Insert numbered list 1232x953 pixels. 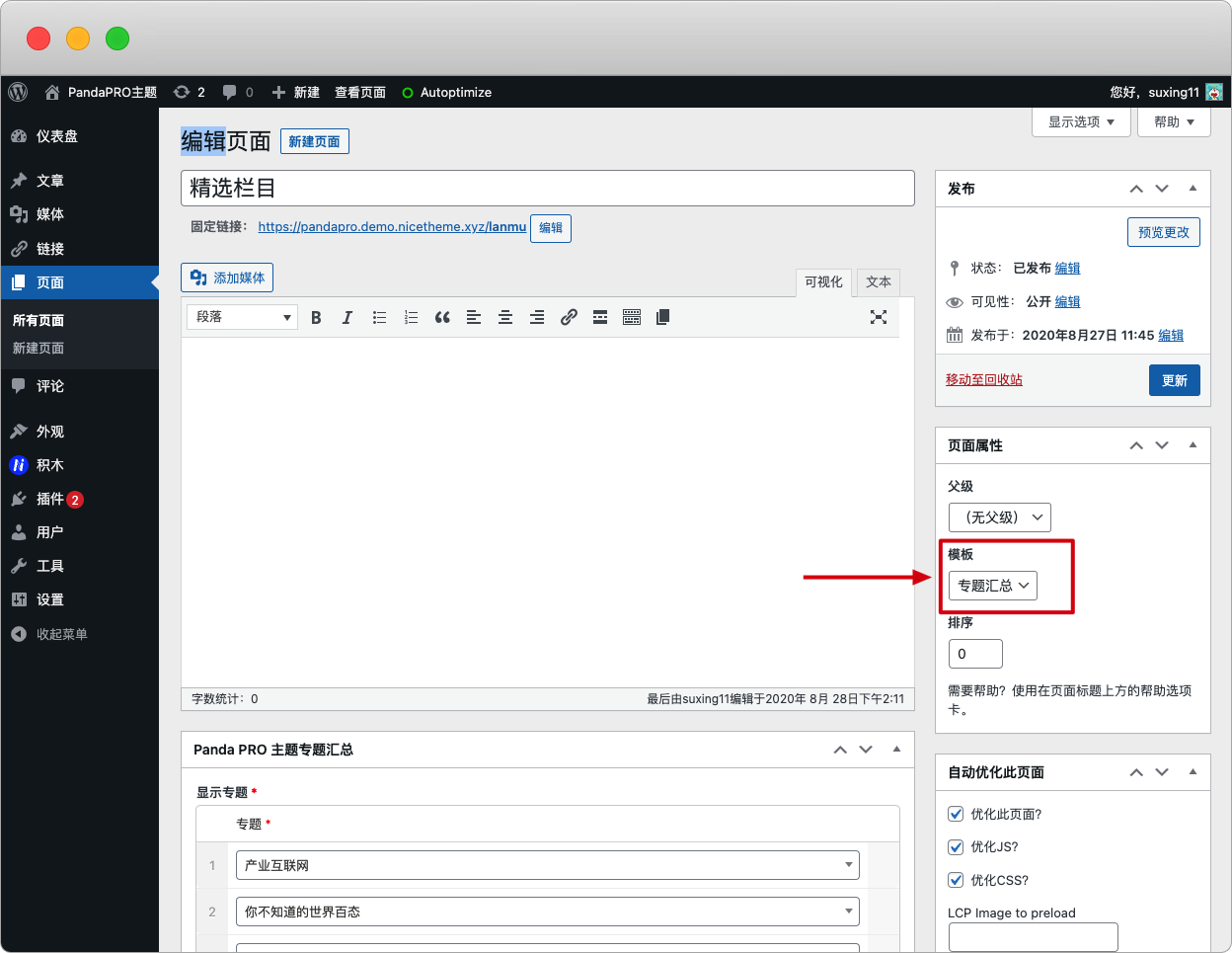click(411, 317)
